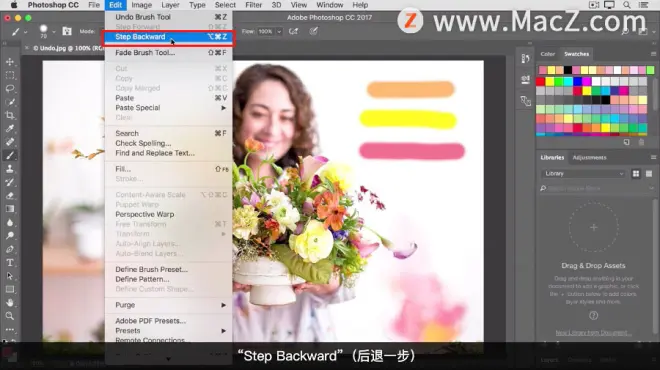Select the Crop tool

pyautogui.click(x=10, y=115)
